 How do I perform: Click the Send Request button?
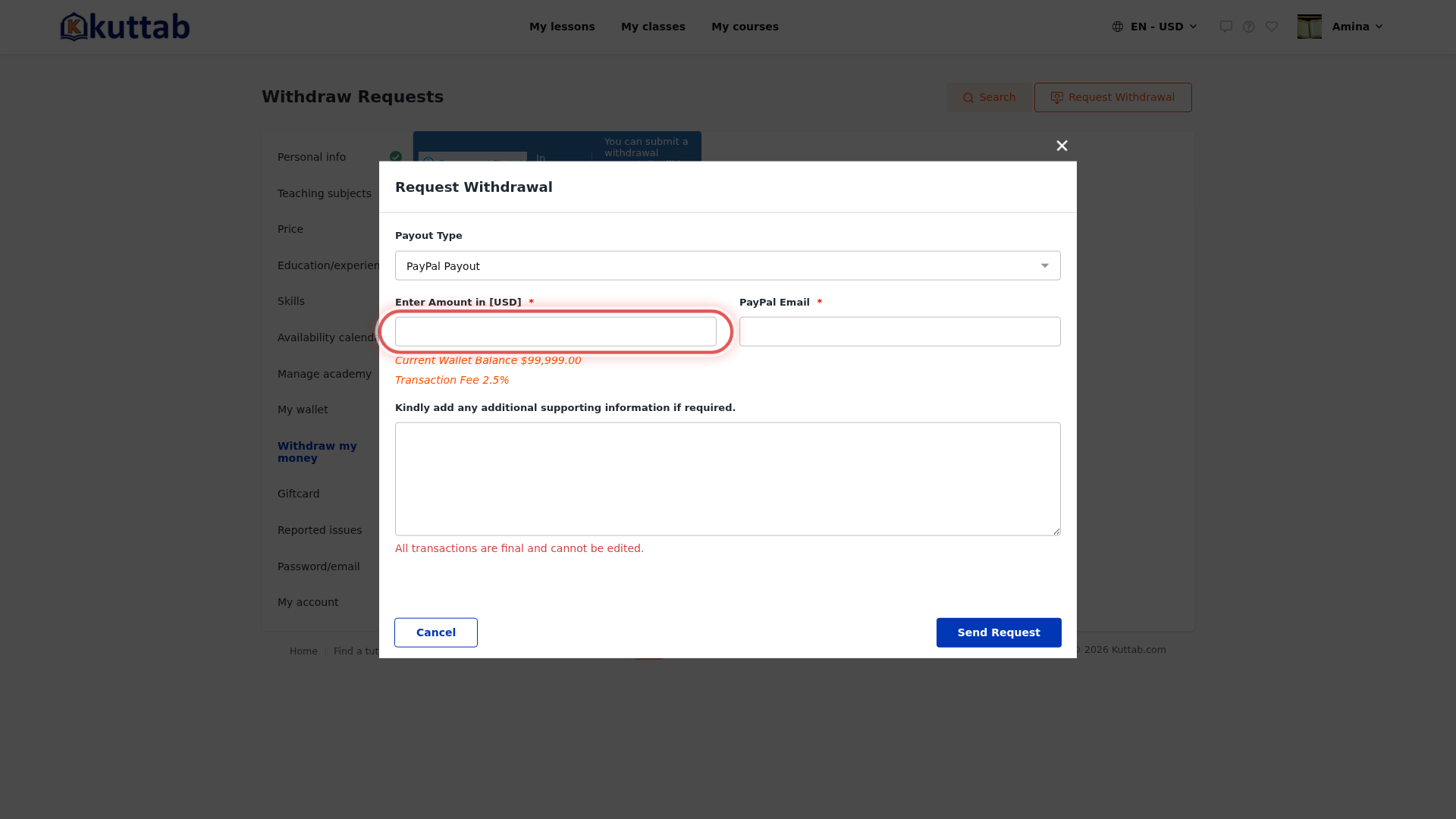(x=999, y=632)
